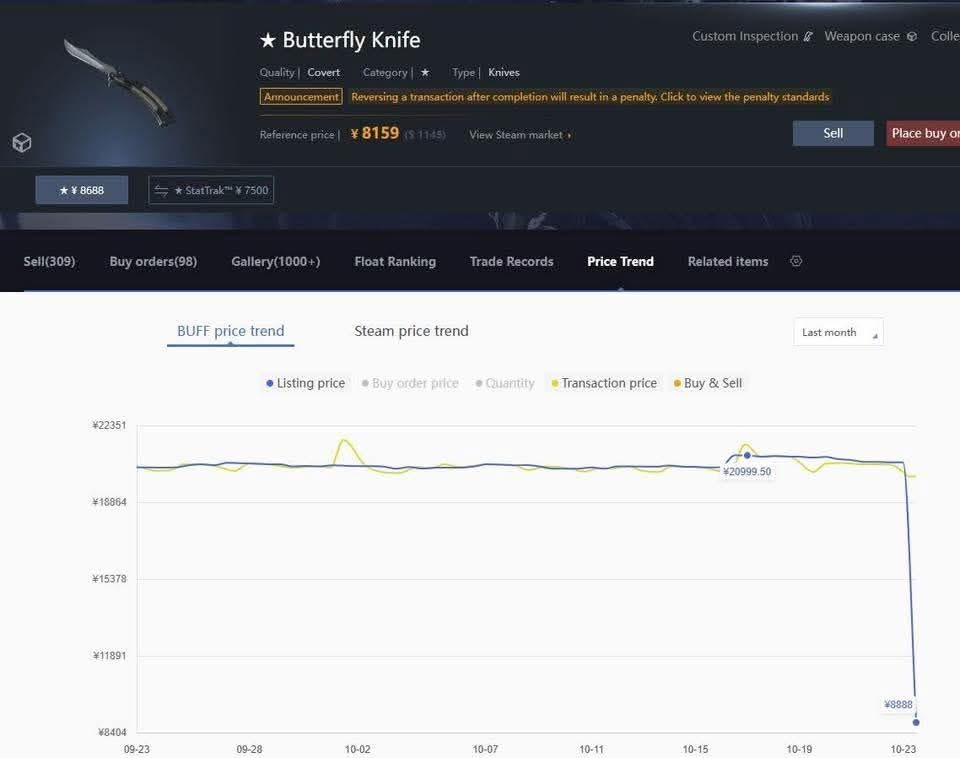Image resolution: width=960 pixels, height=758 pixels.
Task: Open the settings gear after Related items
Action: click(x=796, y=261)
